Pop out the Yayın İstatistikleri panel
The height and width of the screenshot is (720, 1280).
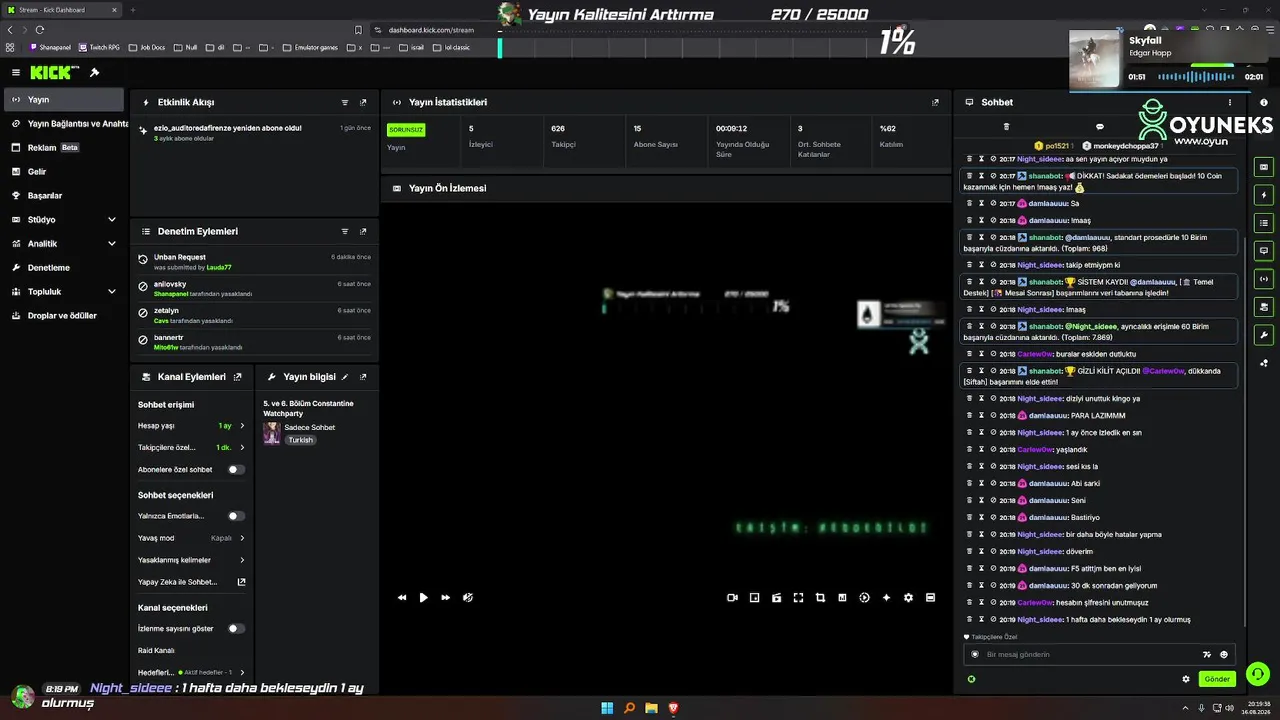(935, 102)
